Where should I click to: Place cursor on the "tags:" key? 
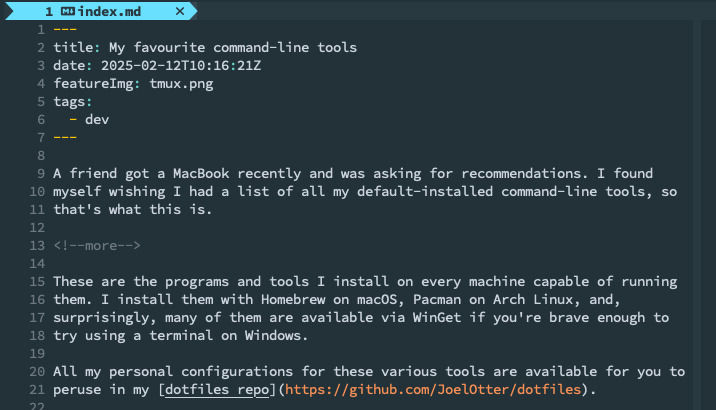click(x=72, y=101)
